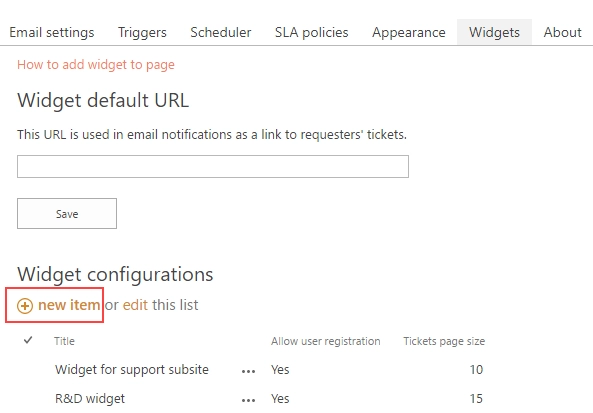
Task: Open the Email settings tab
Action: (x=52, y=32)
